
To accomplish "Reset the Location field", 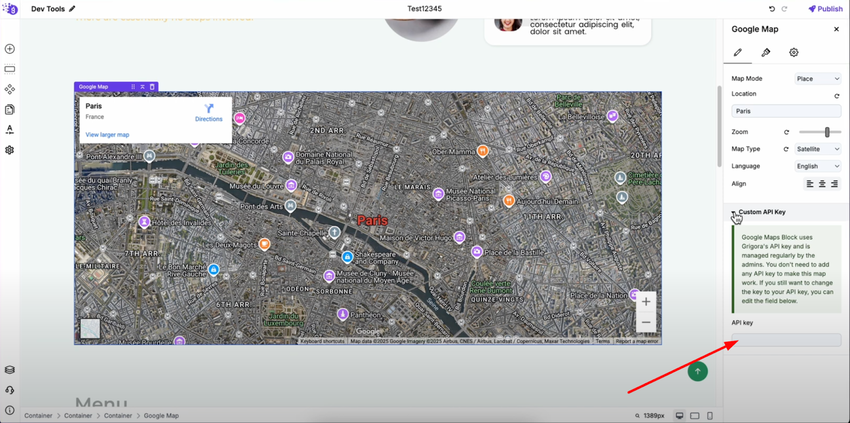I will 836,96.
